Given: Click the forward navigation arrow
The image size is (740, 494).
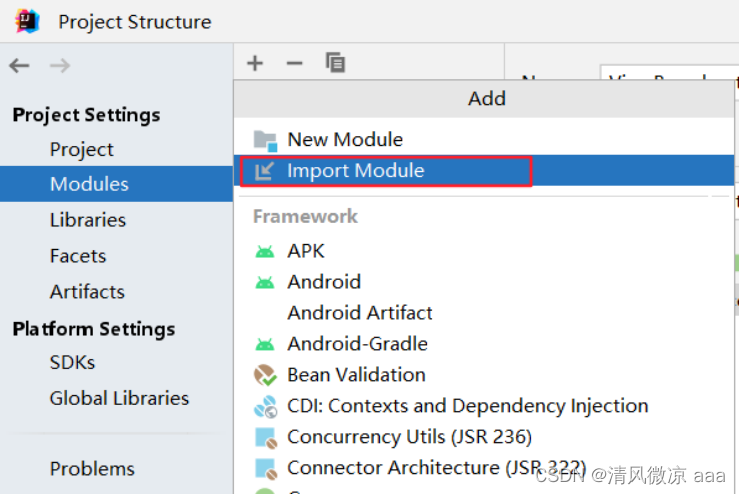Looking at the screenshot, I should (60, 65).
